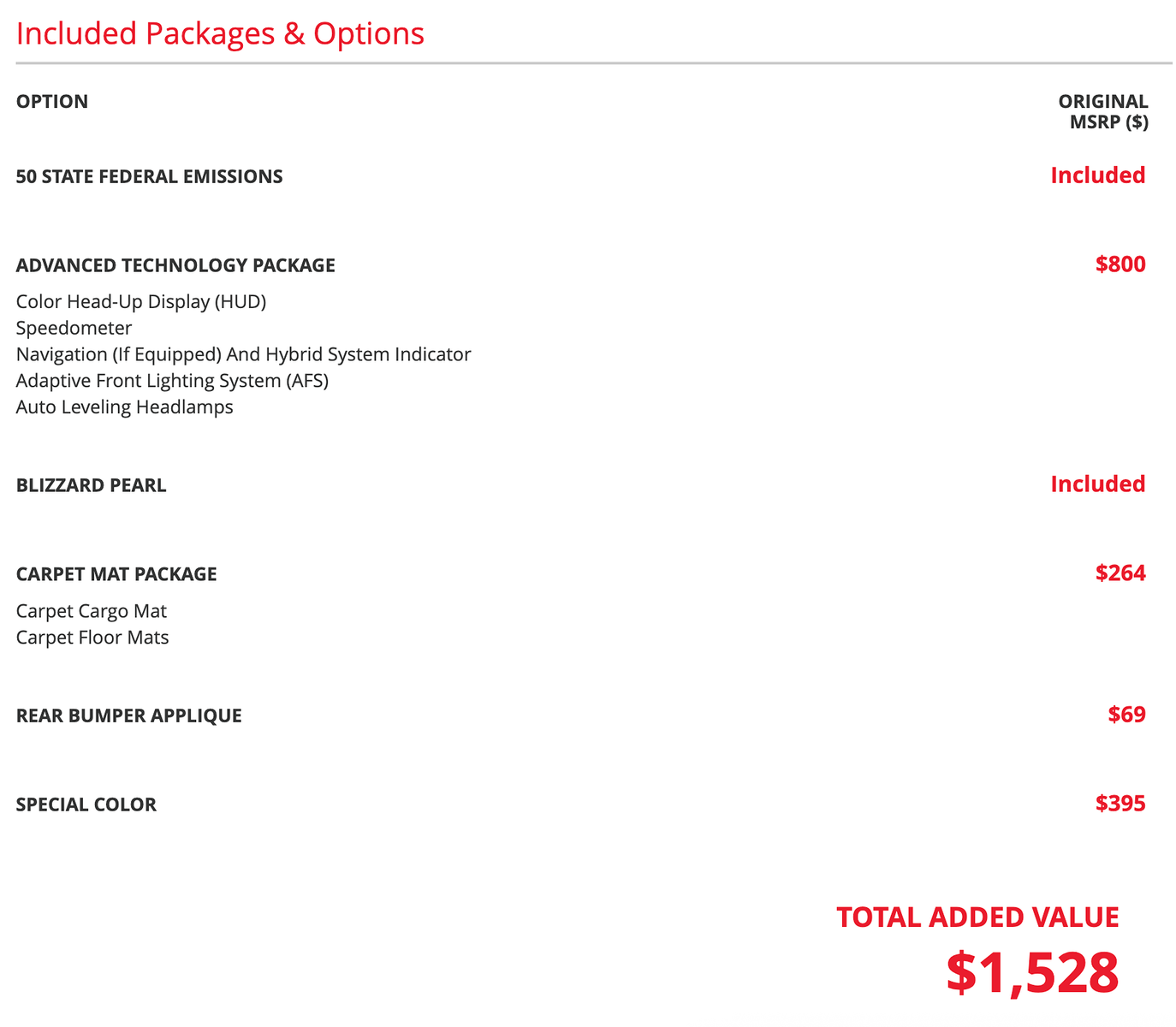This screenshot has height=1027, width=1176.
Task: Click the $395 Special Color price
Action: 1120,804
